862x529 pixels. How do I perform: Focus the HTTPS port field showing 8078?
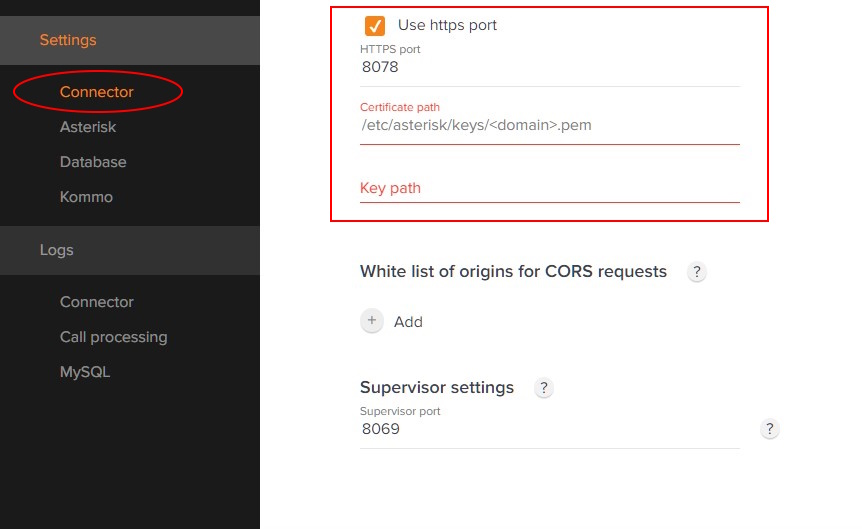(549, 68)
